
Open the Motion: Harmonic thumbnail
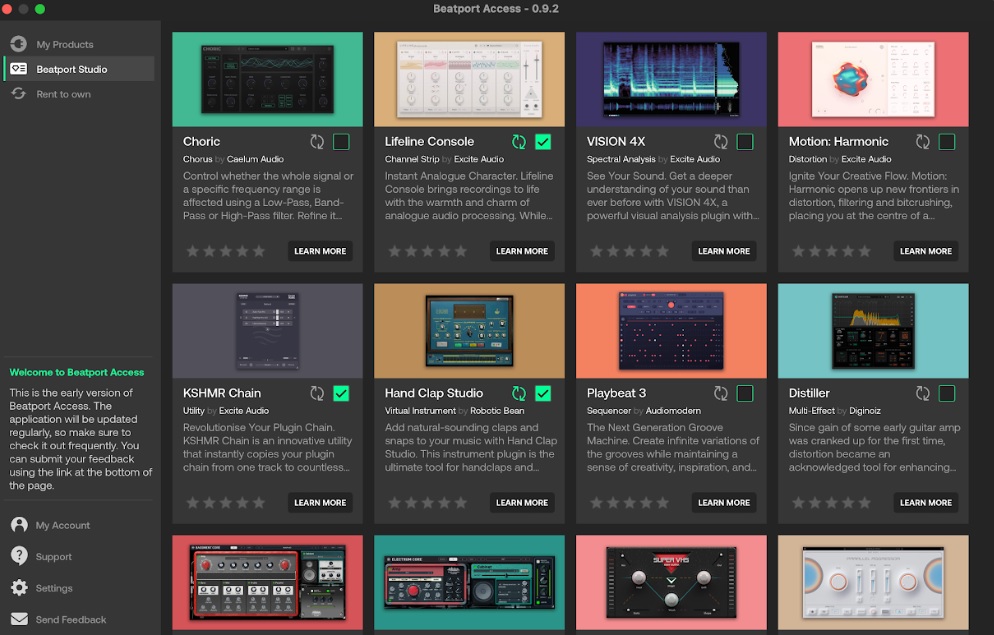tap(873, 79)
